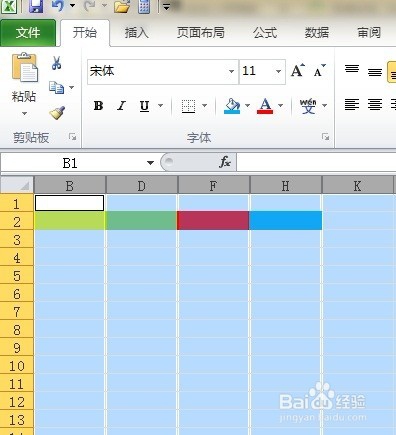Image resolution: width=396 pixels, height=435 pixels.
Task: Switch to the 开始 tab
Action: 85,33
